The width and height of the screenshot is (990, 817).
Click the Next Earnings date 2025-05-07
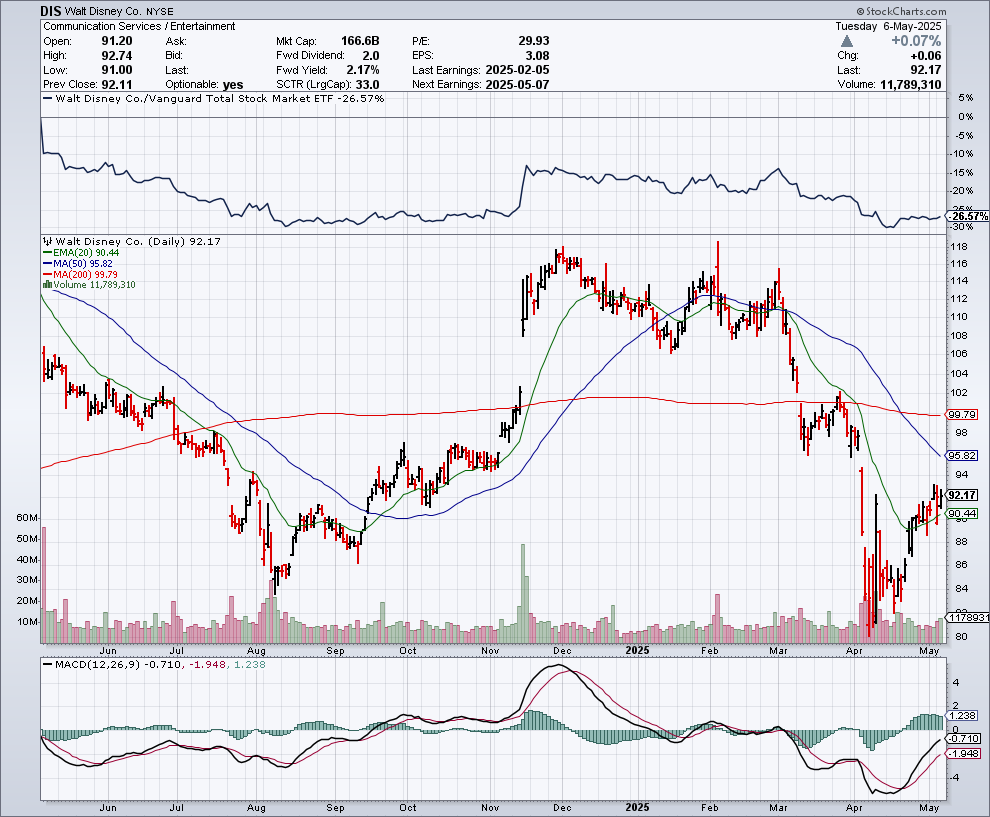tap(518, 85)
